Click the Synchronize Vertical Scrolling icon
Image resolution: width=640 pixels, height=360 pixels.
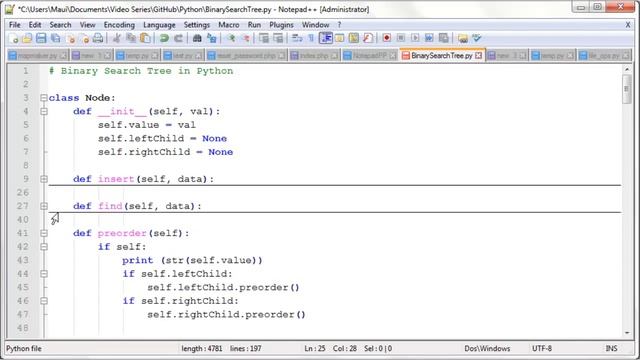(x=264, y=38)
